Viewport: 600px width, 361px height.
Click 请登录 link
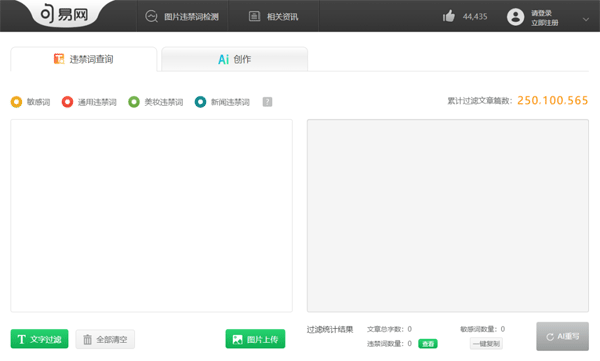click(x=541, y=13)
